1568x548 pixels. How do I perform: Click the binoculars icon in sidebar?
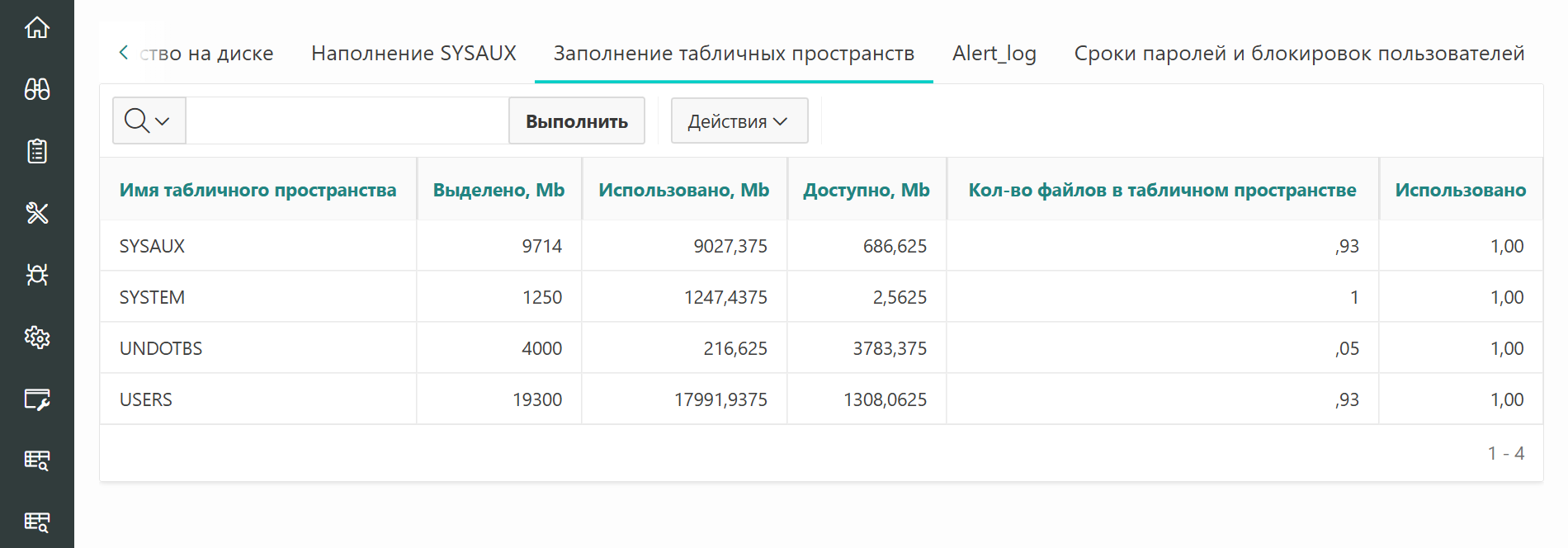tap(37, 89)
